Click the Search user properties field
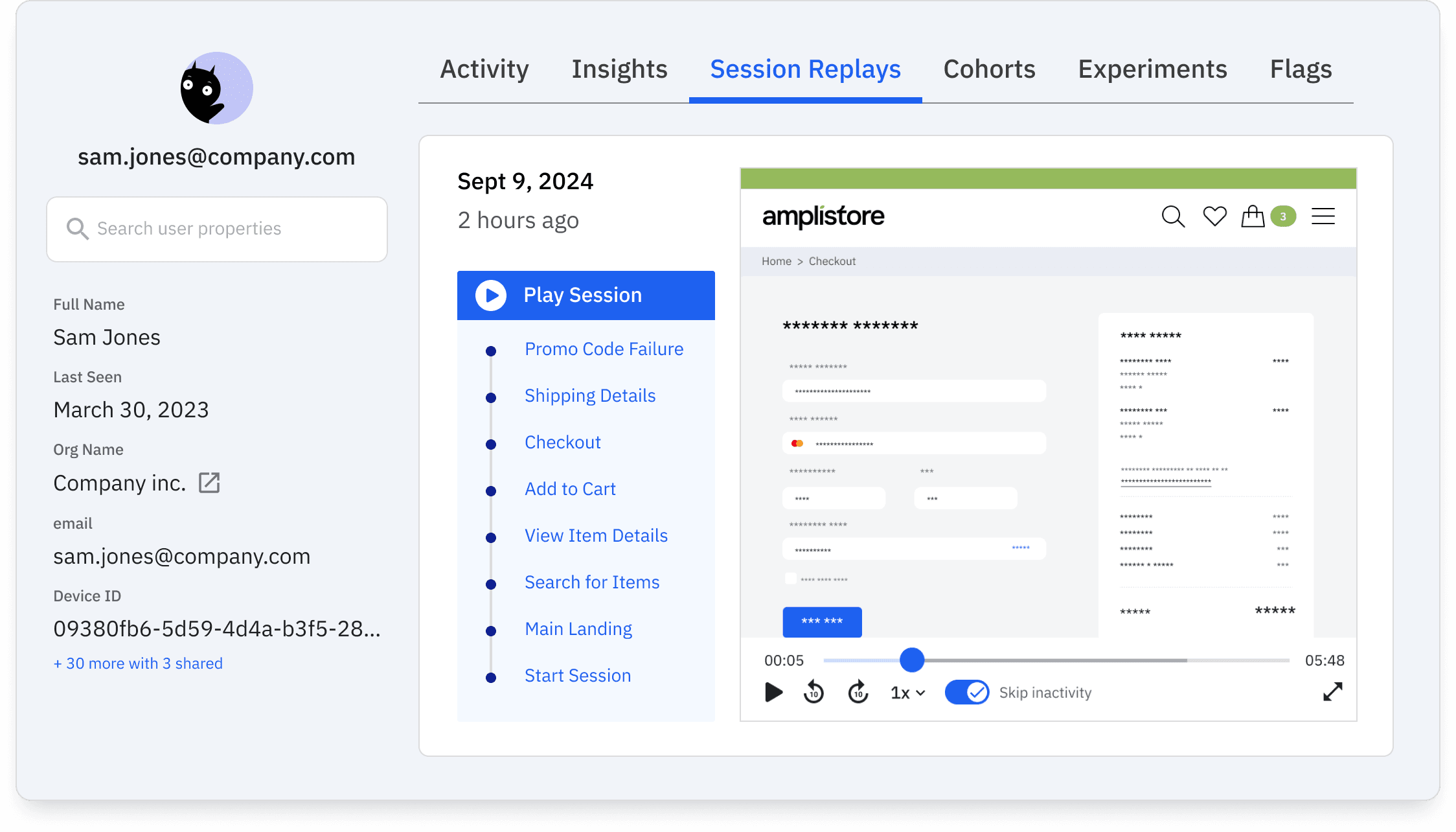 [x=216, y=229]
